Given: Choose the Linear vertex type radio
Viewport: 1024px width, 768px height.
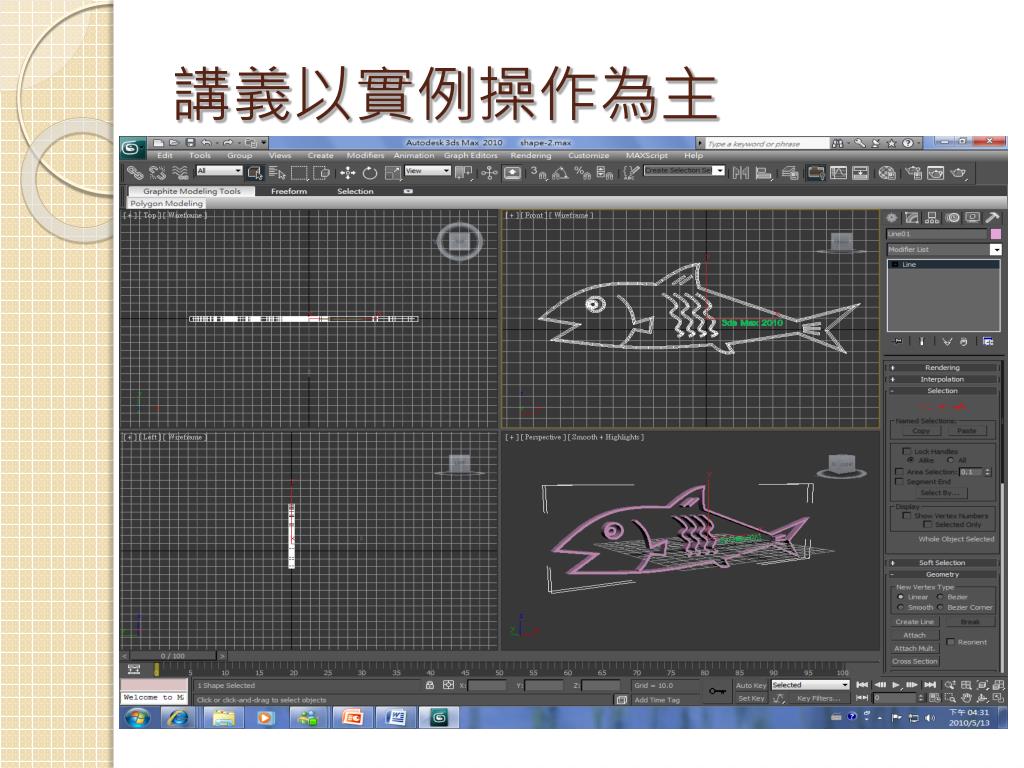Looking at the screenshot, I should (901, 597).
